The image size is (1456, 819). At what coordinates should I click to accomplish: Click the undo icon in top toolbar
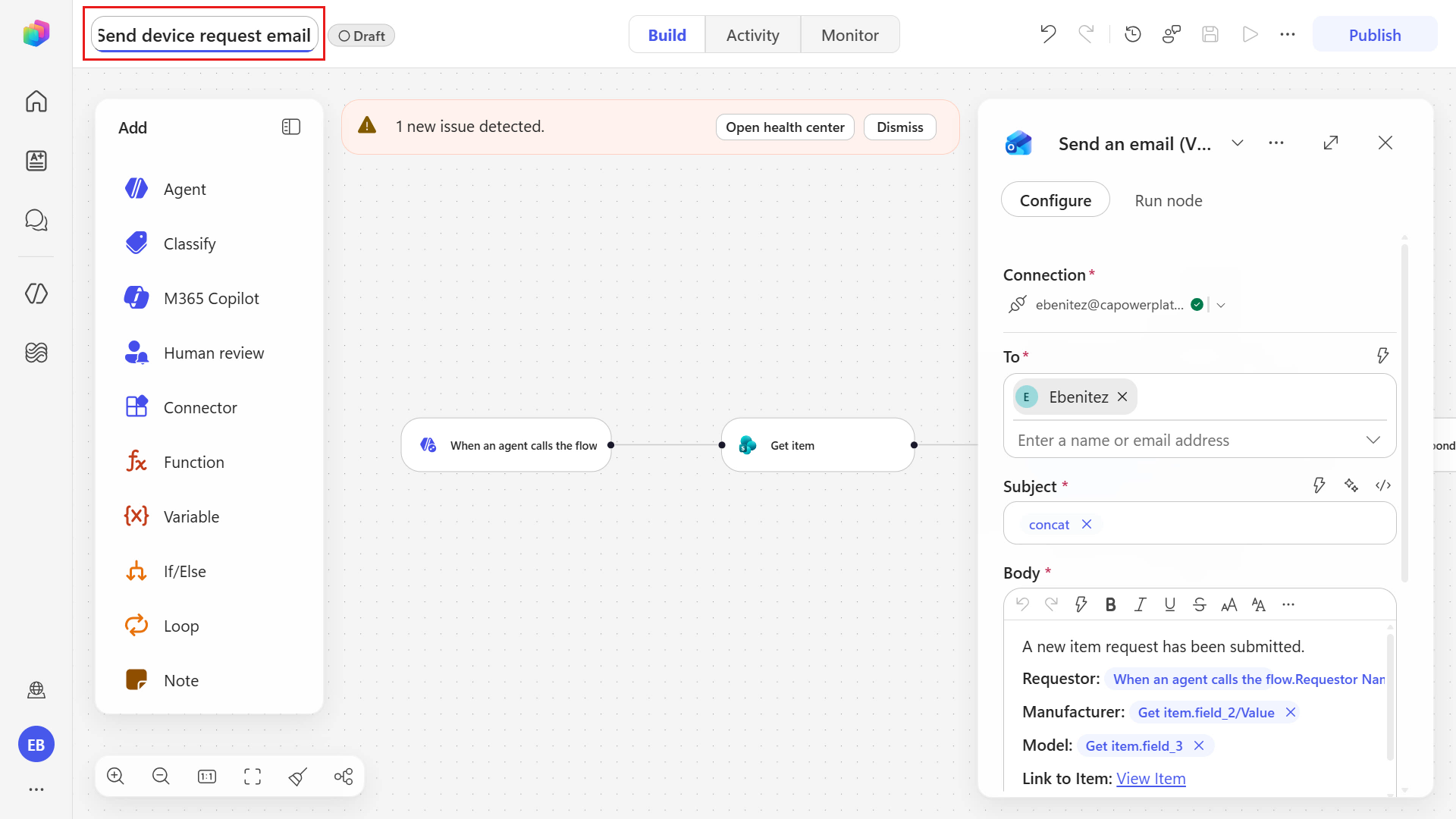click(1048, 34)
